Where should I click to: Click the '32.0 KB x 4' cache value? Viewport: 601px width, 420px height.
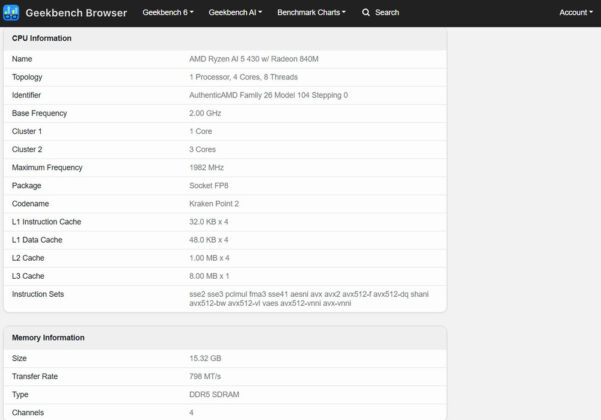[209, 221]
